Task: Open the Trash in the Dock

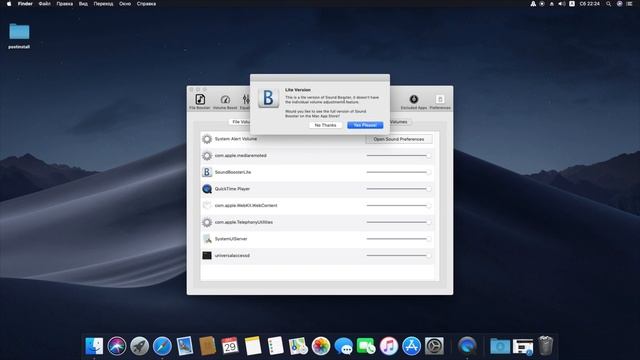Action: [x=546, y=346]
